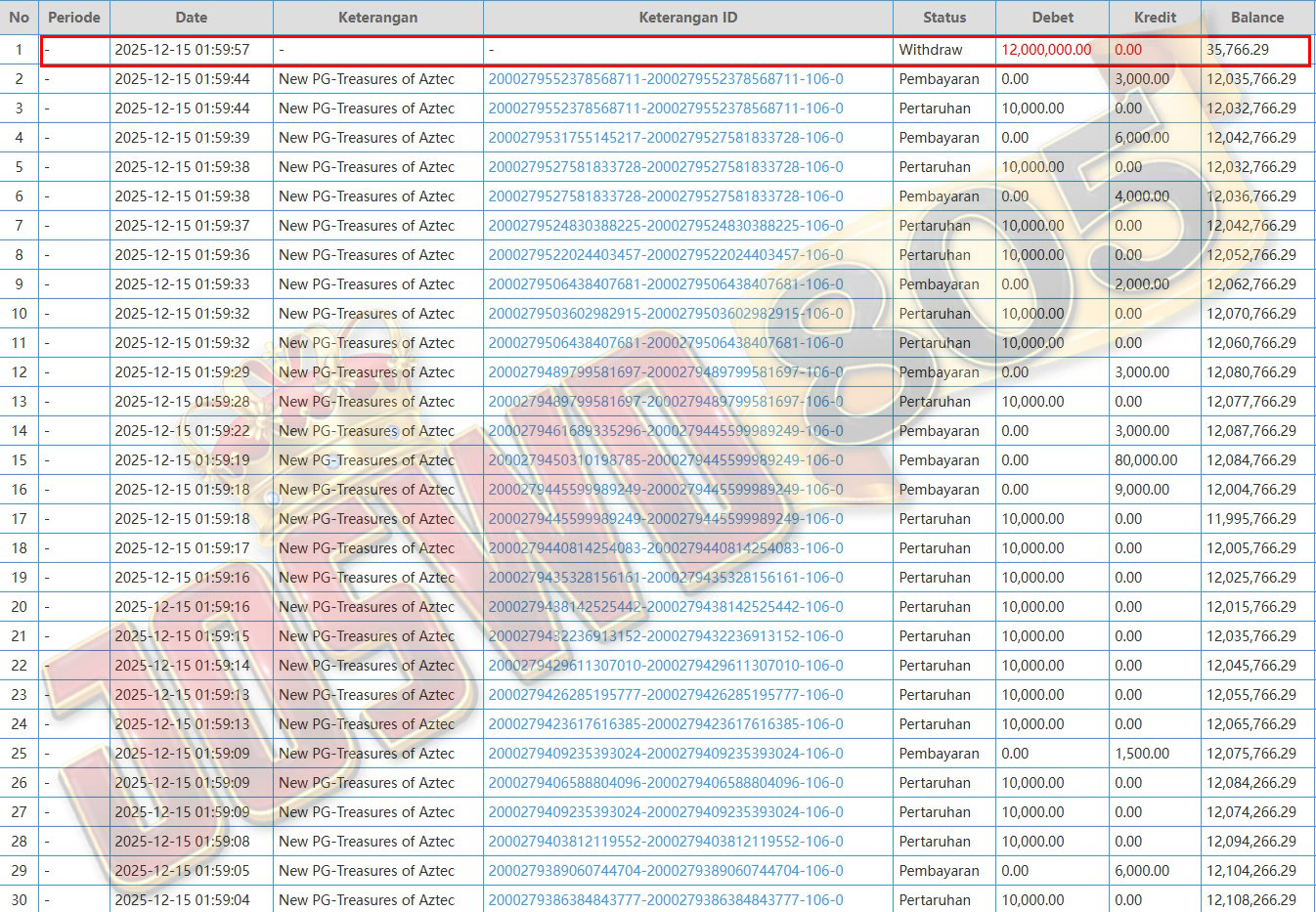Image resolution: width=1316 pixels, height=912 pixels.
Task: Click the Keterangan ID column header
Action: point(687,18)
